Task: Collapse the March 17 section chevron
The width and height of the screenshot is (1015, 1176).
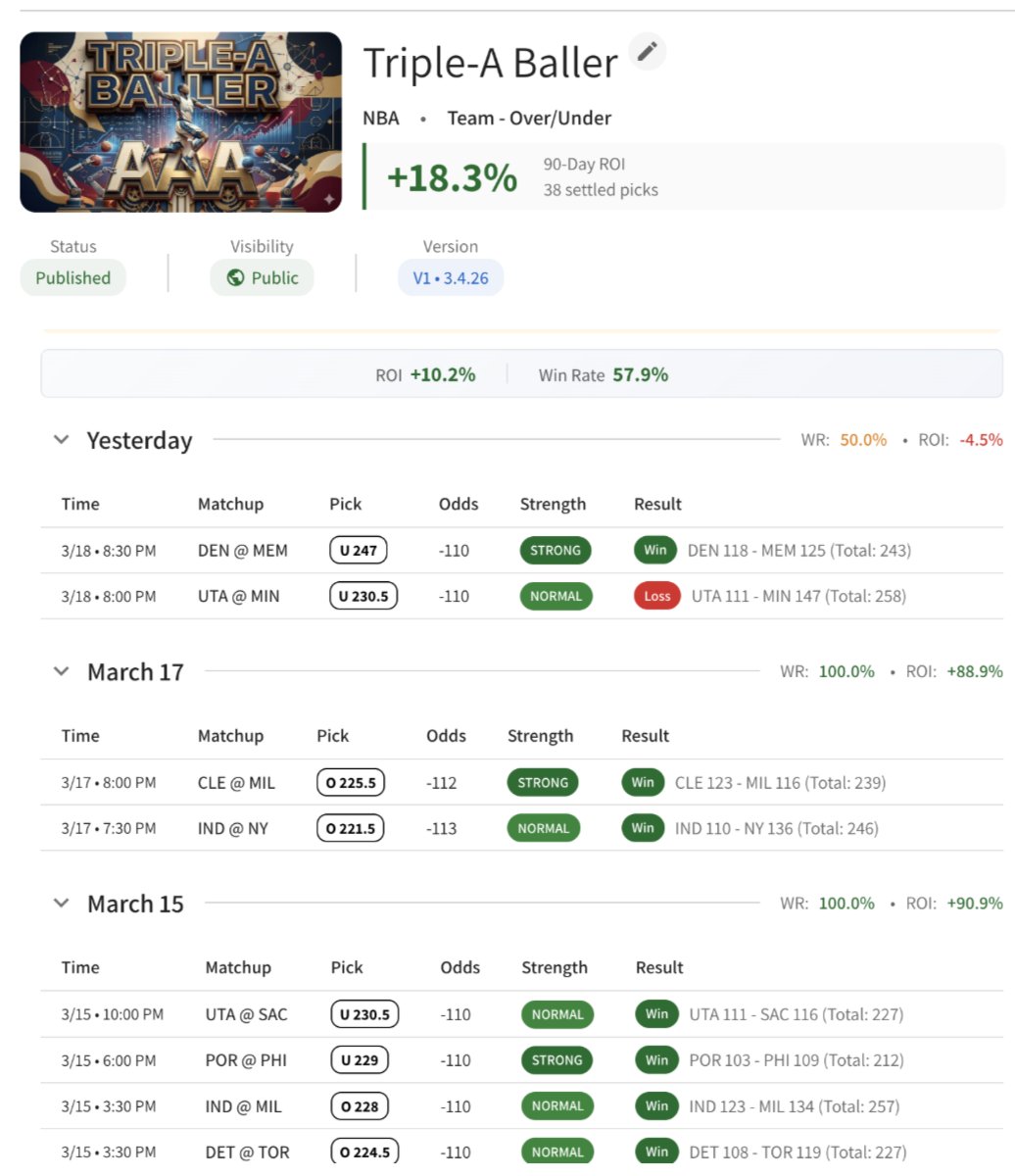Action: coord(62,671)
